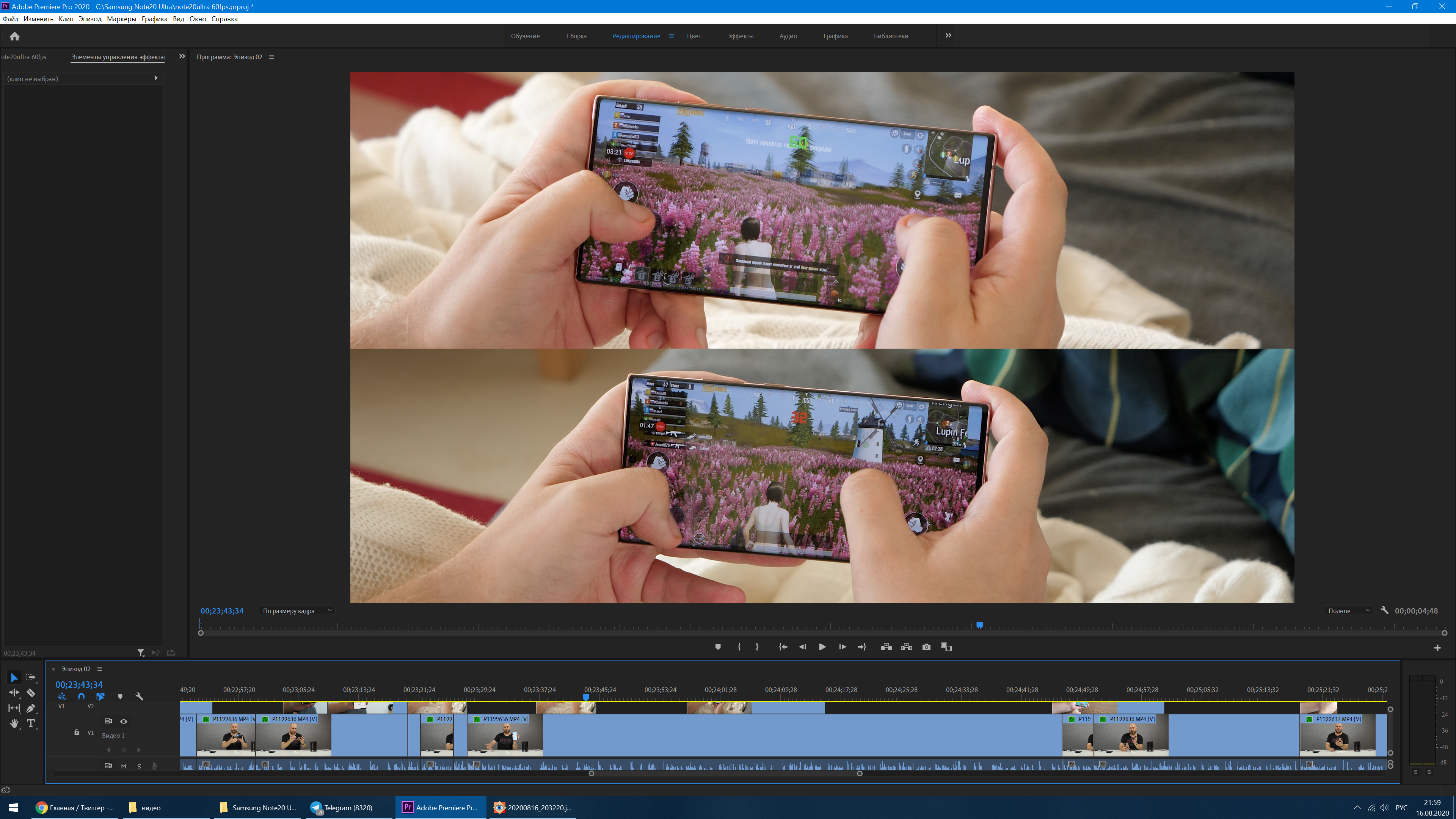The height and width of the screenshot is (819, 1456).
Task: Open the 'Полное' playback resolution dropdown
Action: coord(1349,610)
